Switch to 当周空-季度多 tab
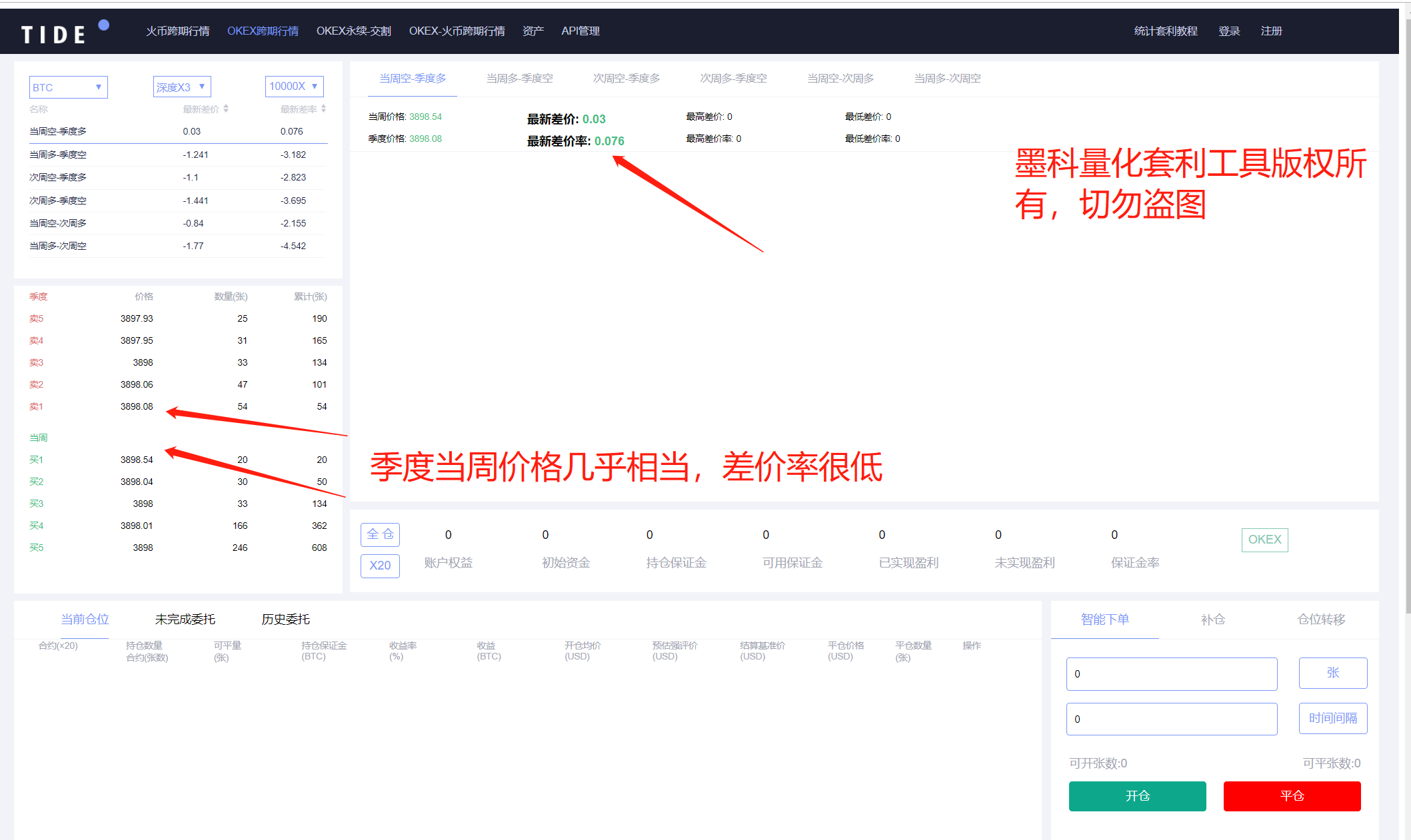 pyautogui.click(x=413, y=79)
